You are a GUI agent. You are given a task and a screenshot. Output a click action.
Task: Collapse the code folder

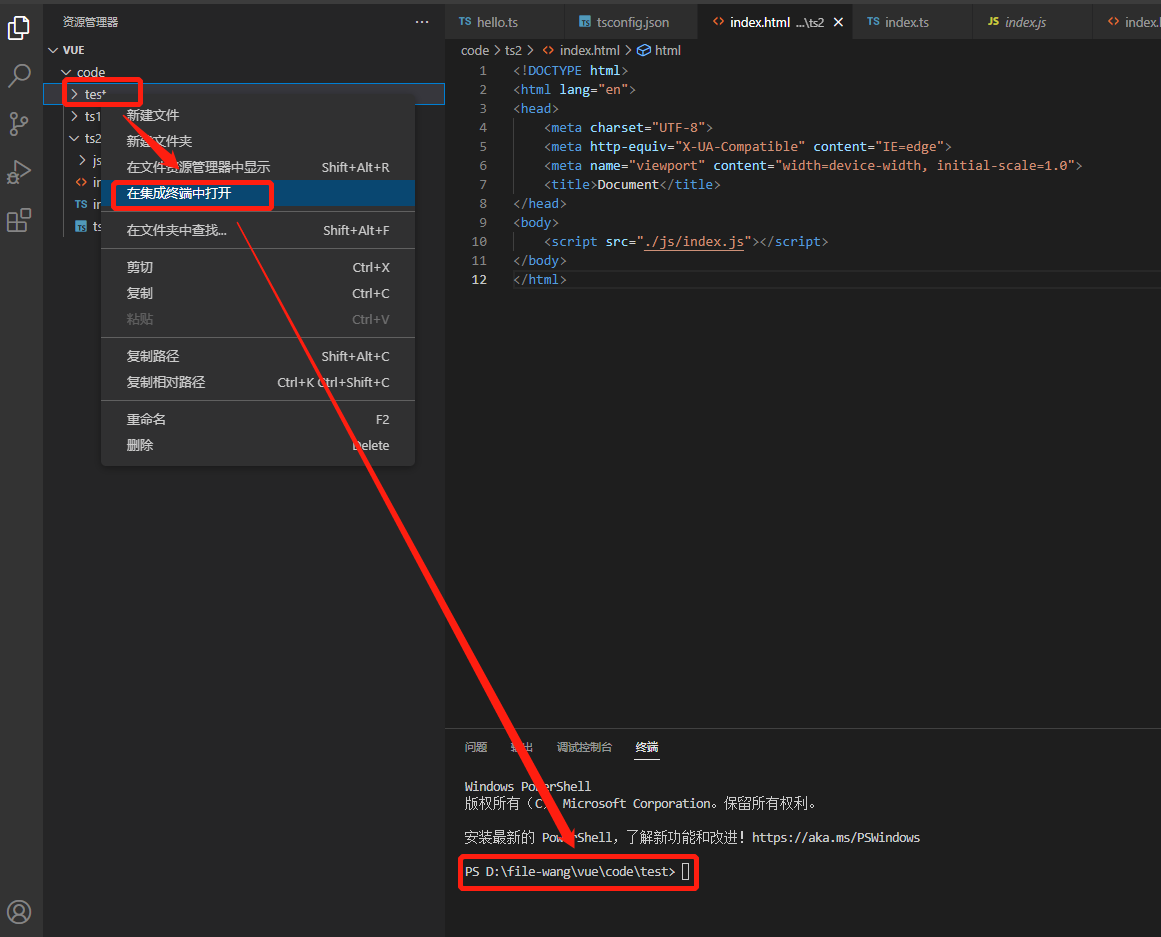pos(90,72)
